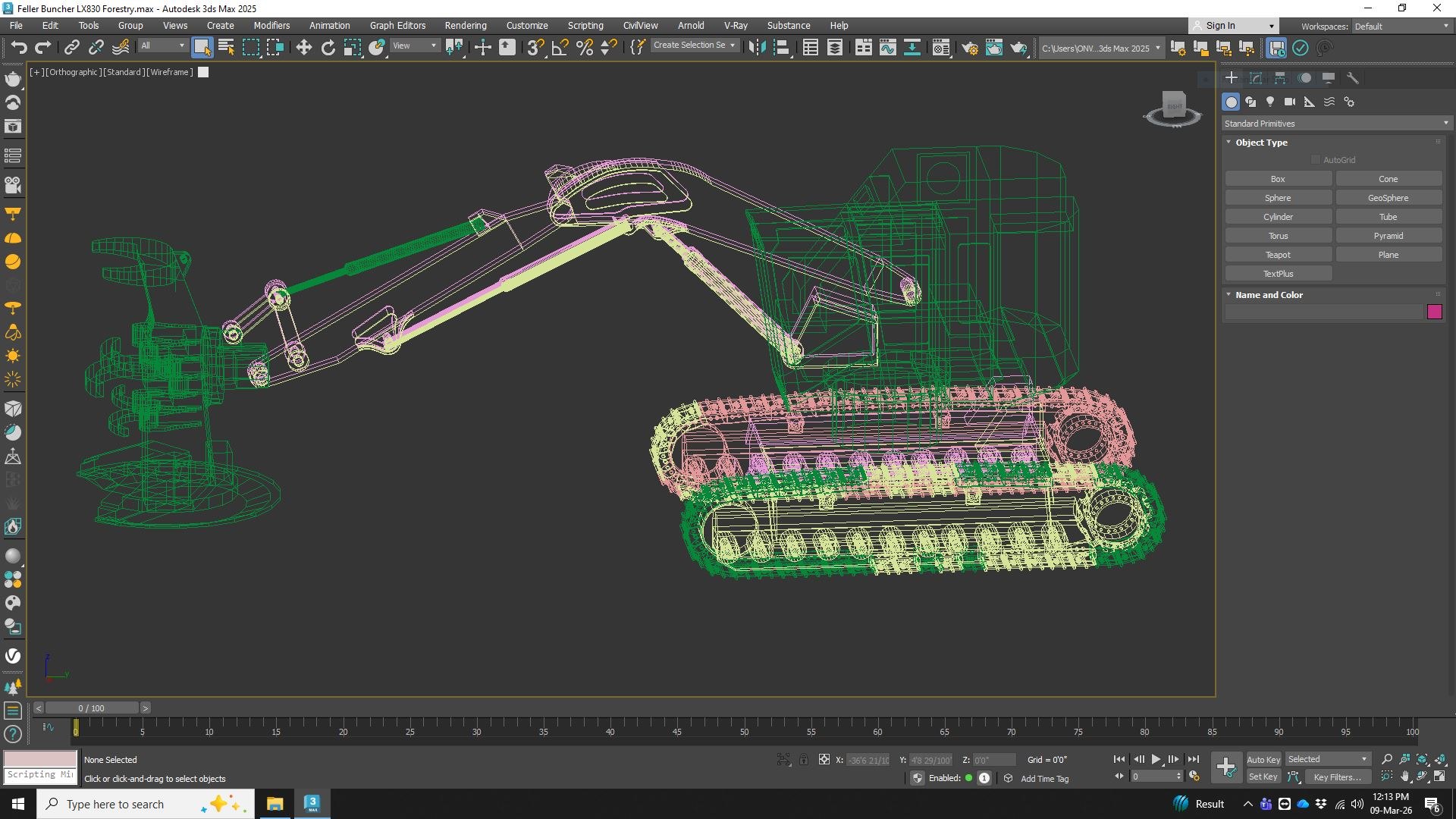Click the Mirror tool icon
1456x819 pixels.
pyautogui.click(x=757, y=48)
